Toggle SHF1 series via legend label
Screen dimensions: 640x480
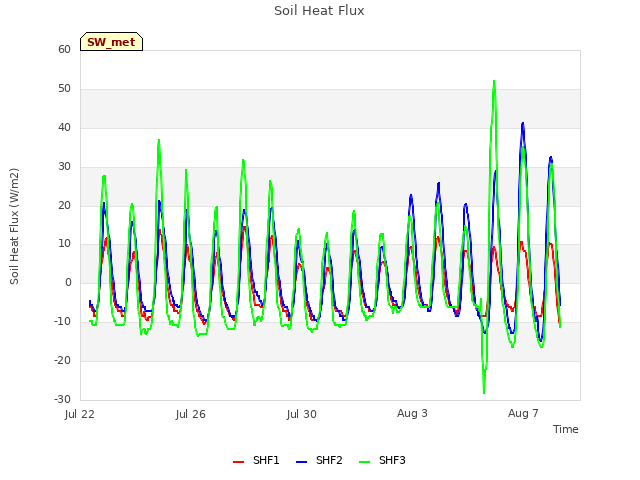[x=266, y=460]
